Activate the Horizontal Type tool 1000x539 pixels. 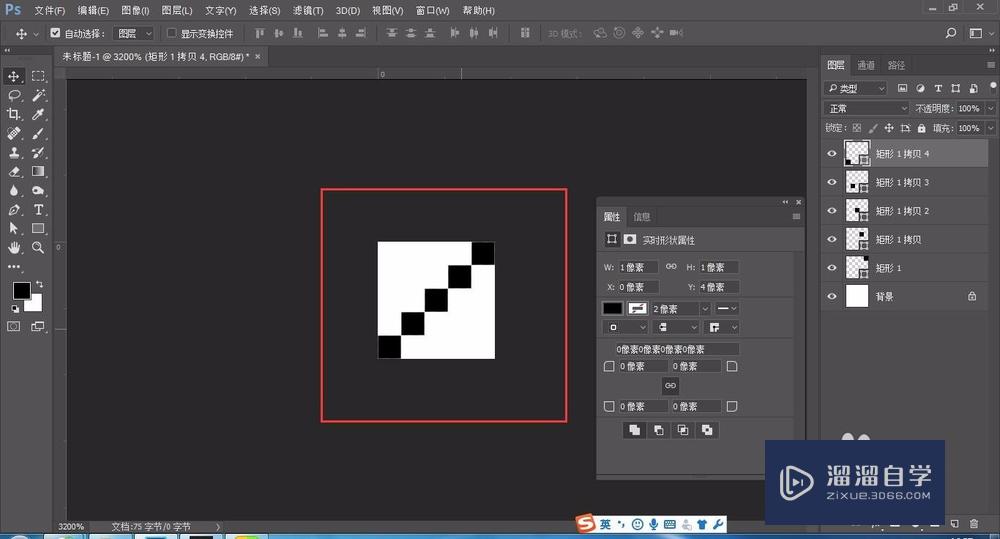[x=38, y=210]
